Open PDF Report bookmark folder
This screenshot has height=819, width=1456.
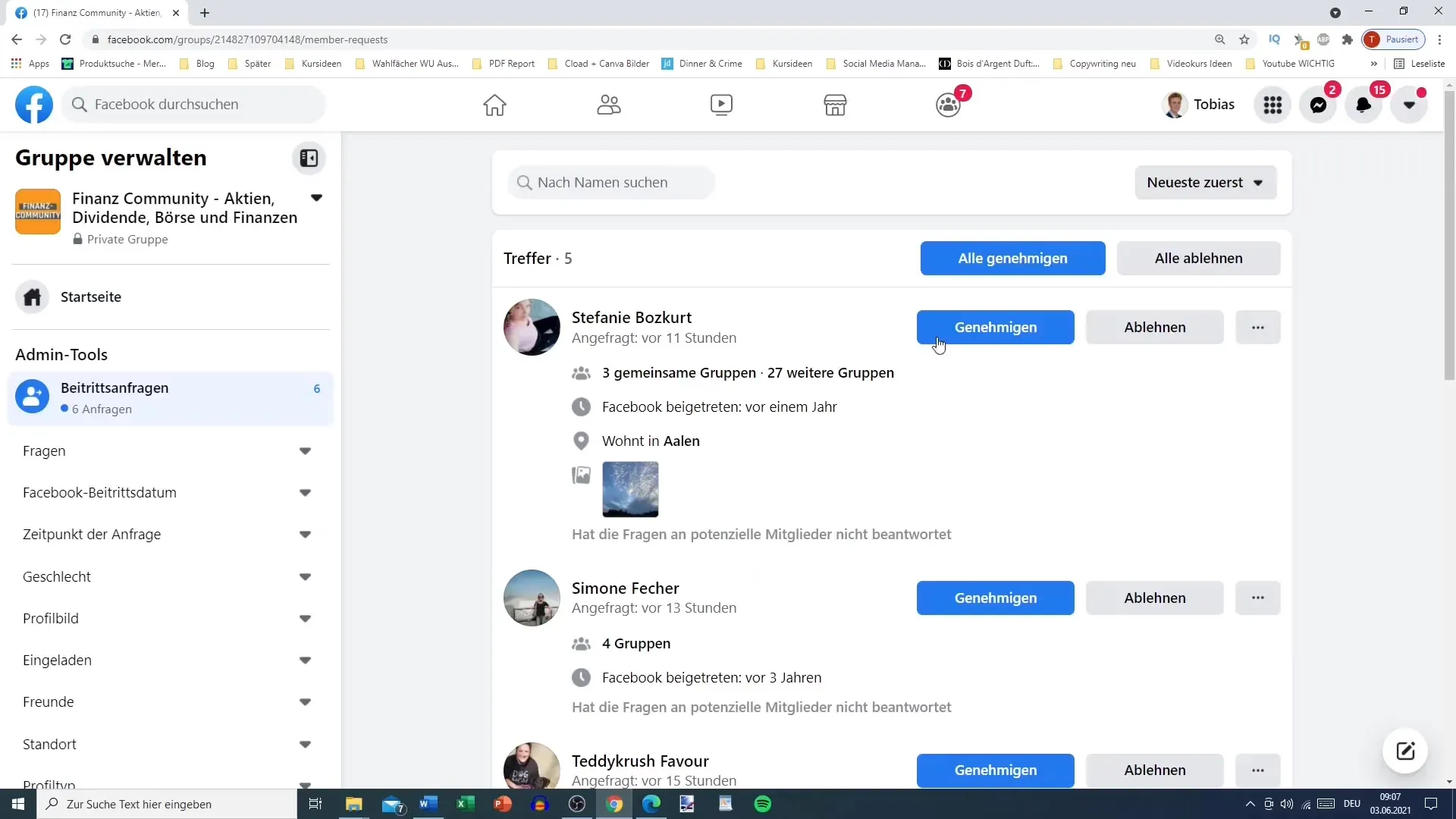point(504,64)
